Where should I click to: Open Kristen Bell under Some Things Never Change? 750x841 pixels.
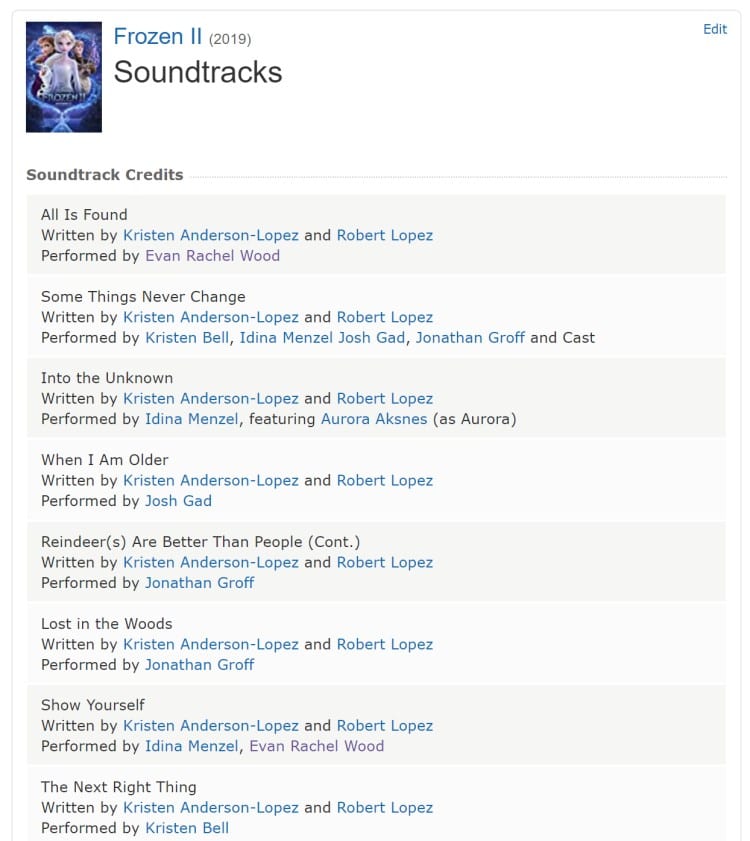[187, 338]
